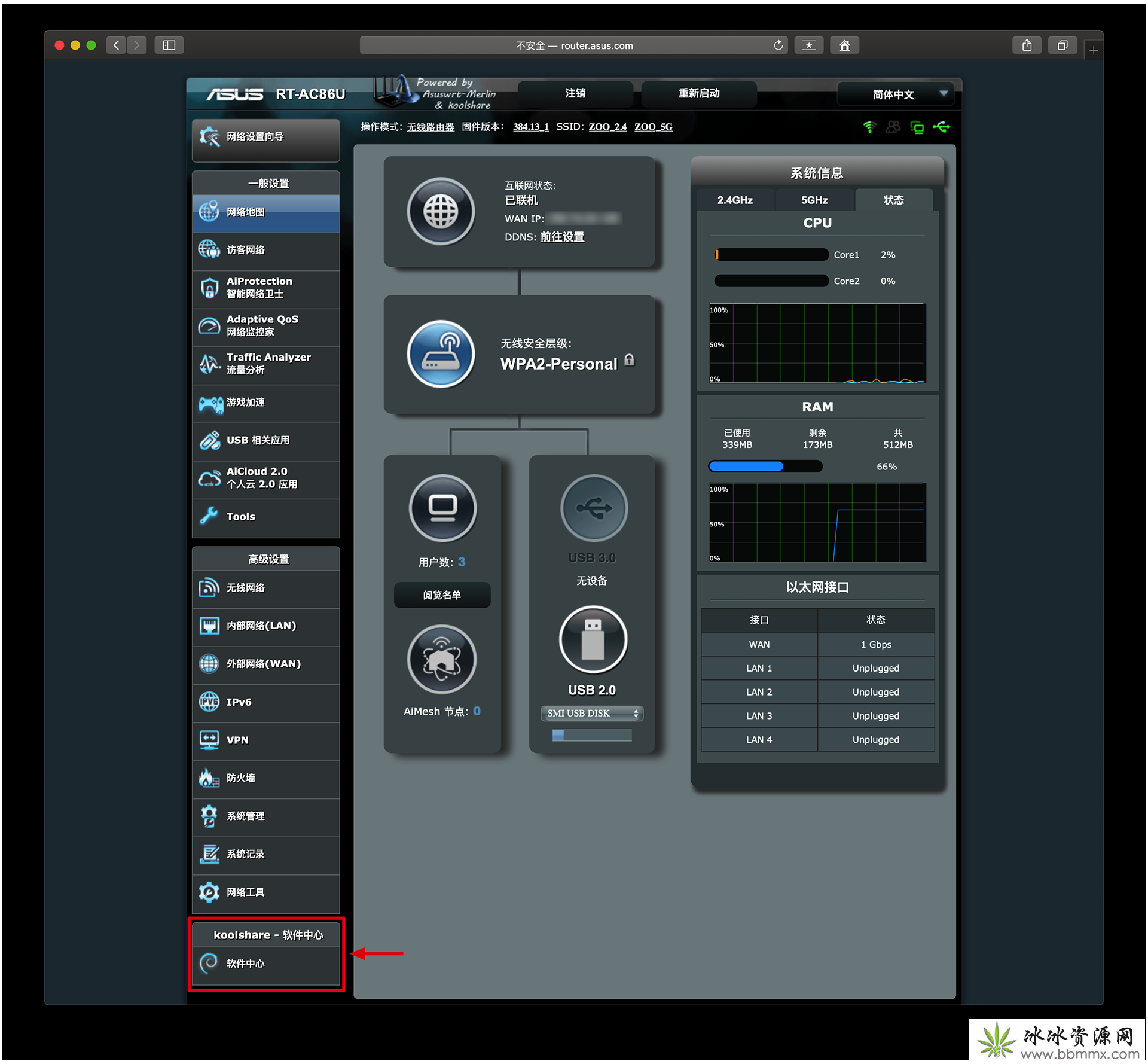The width and height of the screenshot is (1148, 1064).
Task: Open the 简体中文 language dropdown
Action: tap(895, 94)
